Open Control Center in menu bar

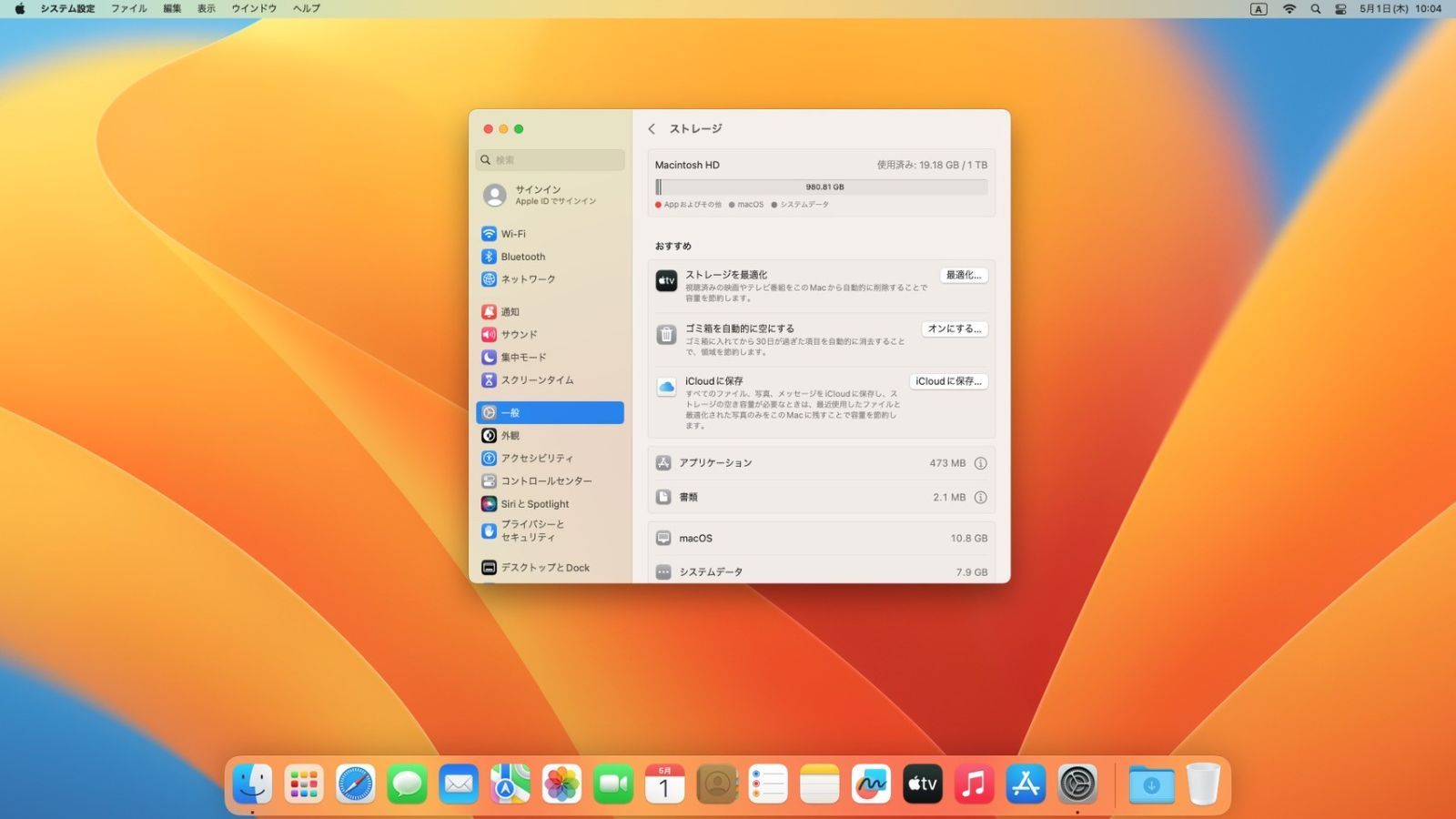(1340, 8)
